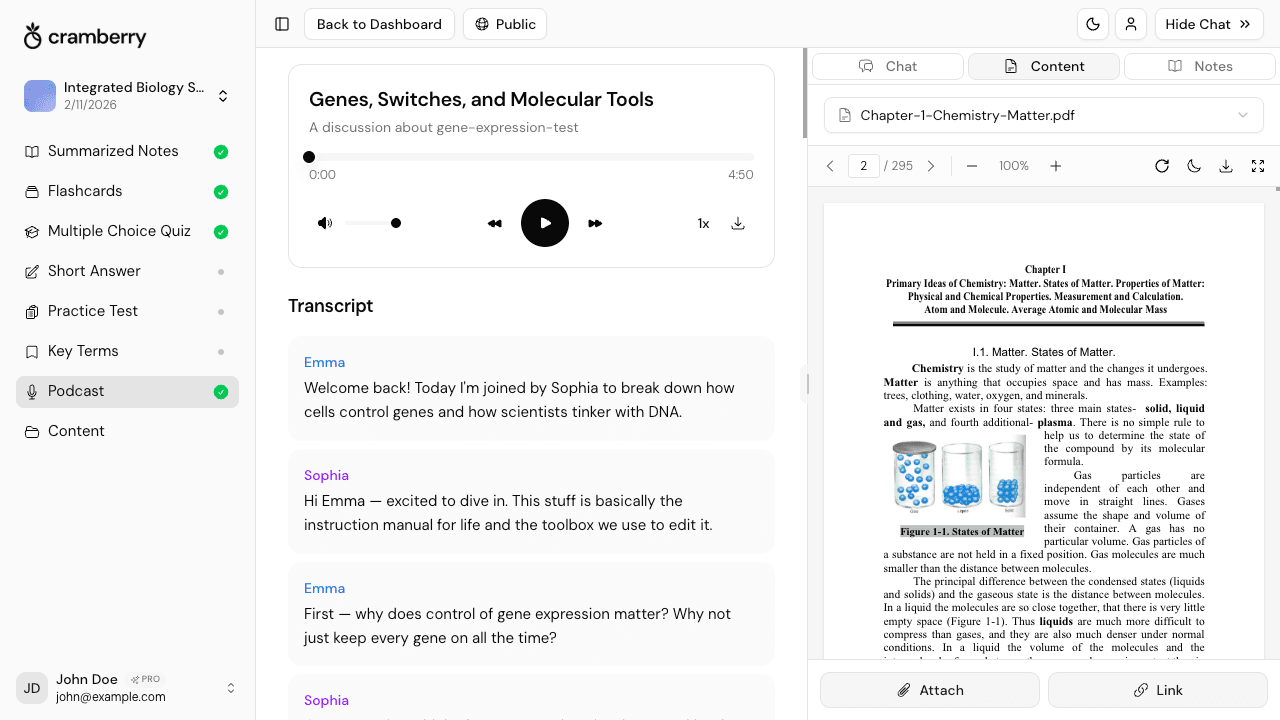Enter fullscreen mode for the PDF viewer
Screen dimensions: 1280x720
[x=1258, y=166]
